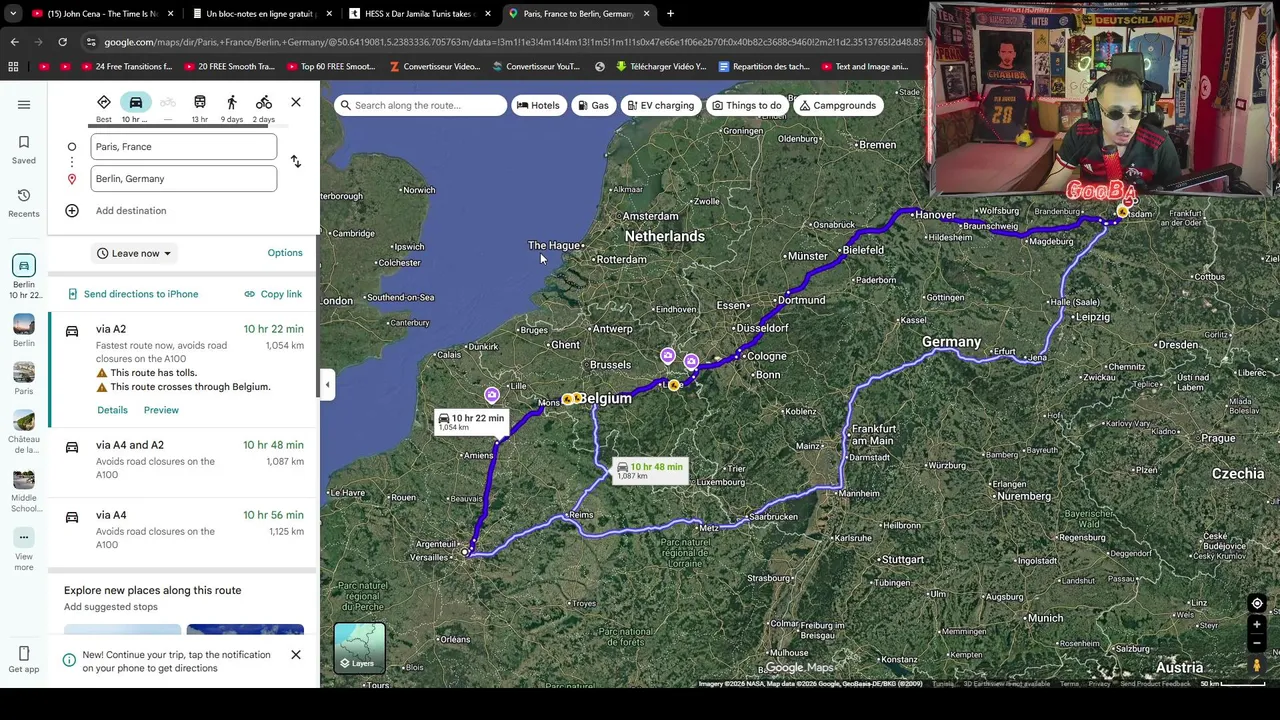Image resolution: width=1280 pixels, height=720 pixels.
Task: Click the address bar URL
Action: [x=510, y=42]
